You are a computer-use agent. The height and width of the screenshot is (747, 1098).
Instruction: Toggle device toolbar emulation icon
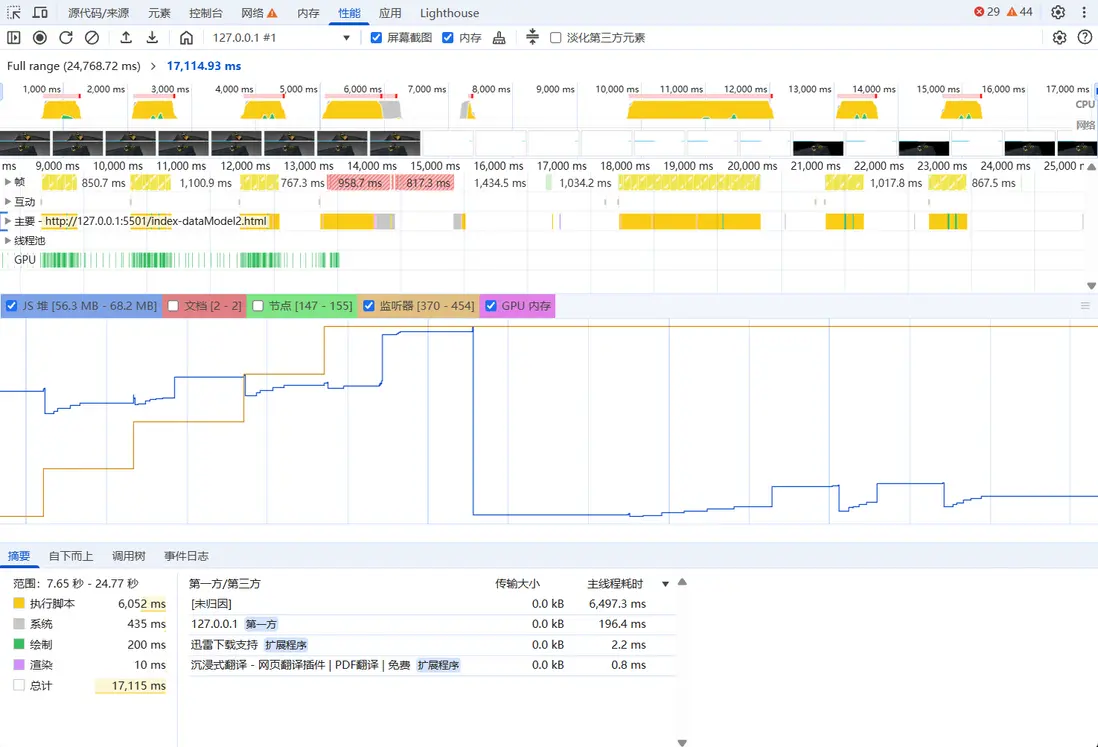tap(40, 13)
